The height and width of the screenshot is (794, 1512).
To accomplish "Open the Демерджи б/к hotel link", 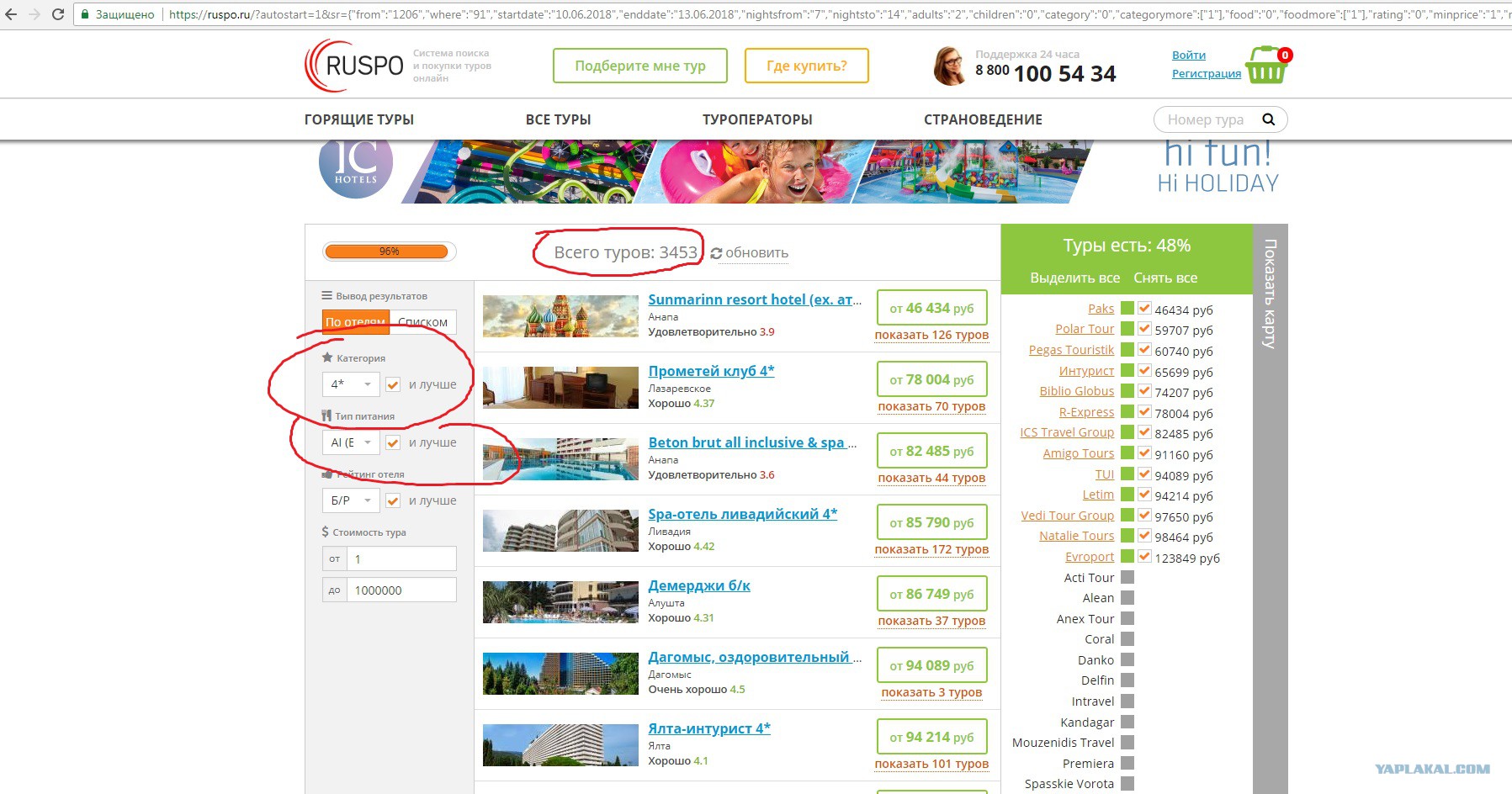I will (699, 585).
